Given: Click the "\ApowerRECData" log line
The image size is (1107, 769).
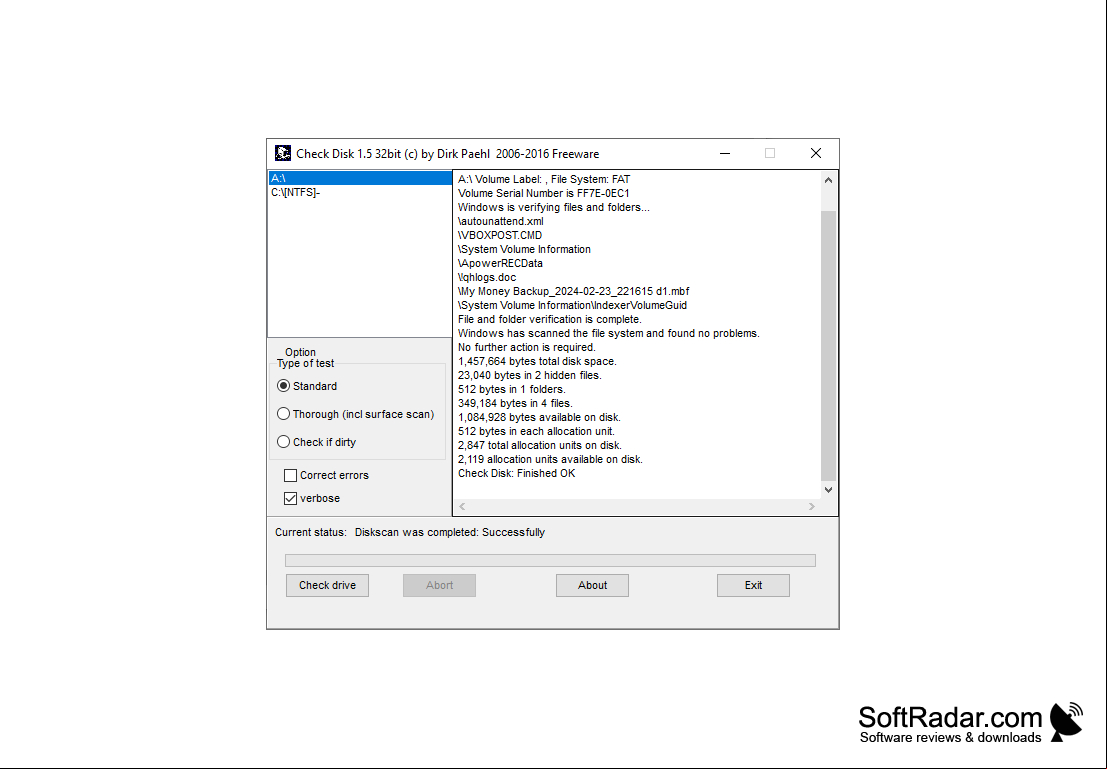Looking at the screenshot, I should pos(501,263).
